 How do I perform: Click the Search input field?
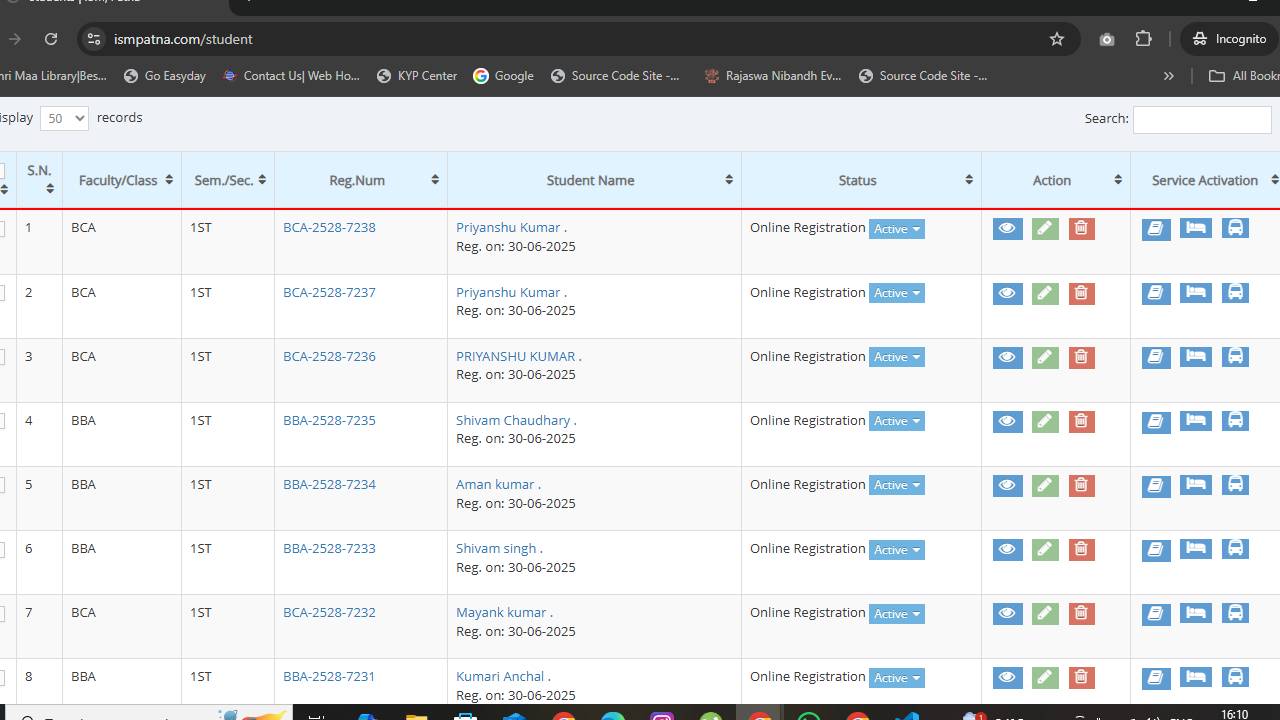pos(1201,118)
